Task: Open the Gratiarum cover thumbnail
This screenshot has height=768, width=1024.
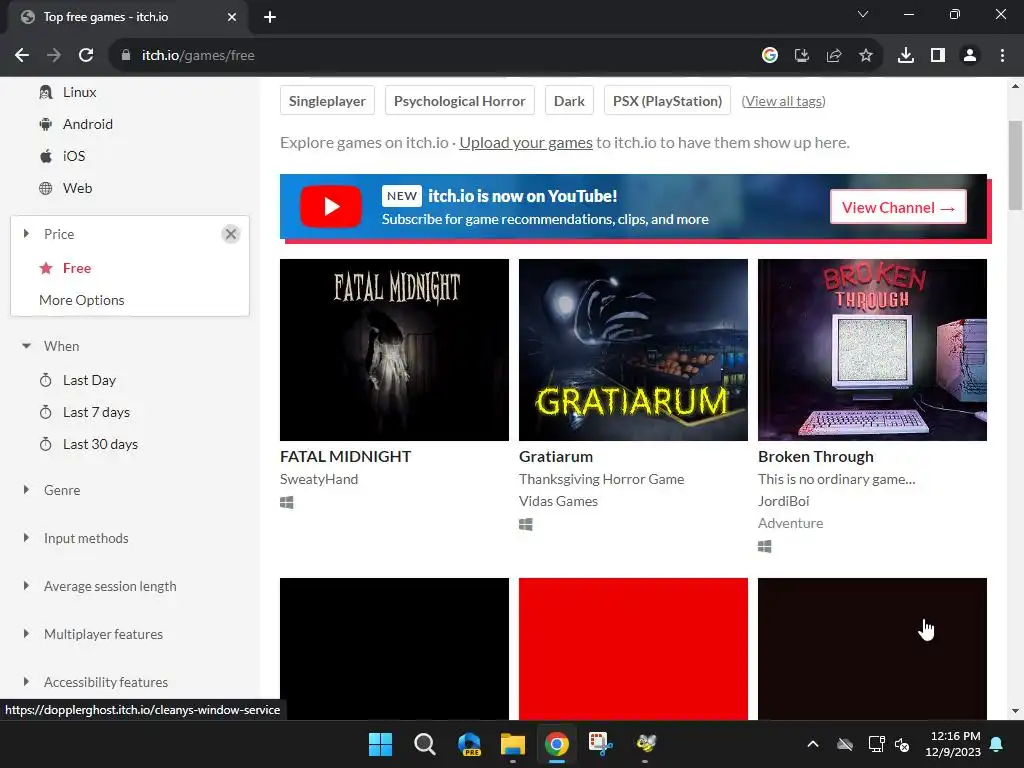Action: (x=633, y=349)
